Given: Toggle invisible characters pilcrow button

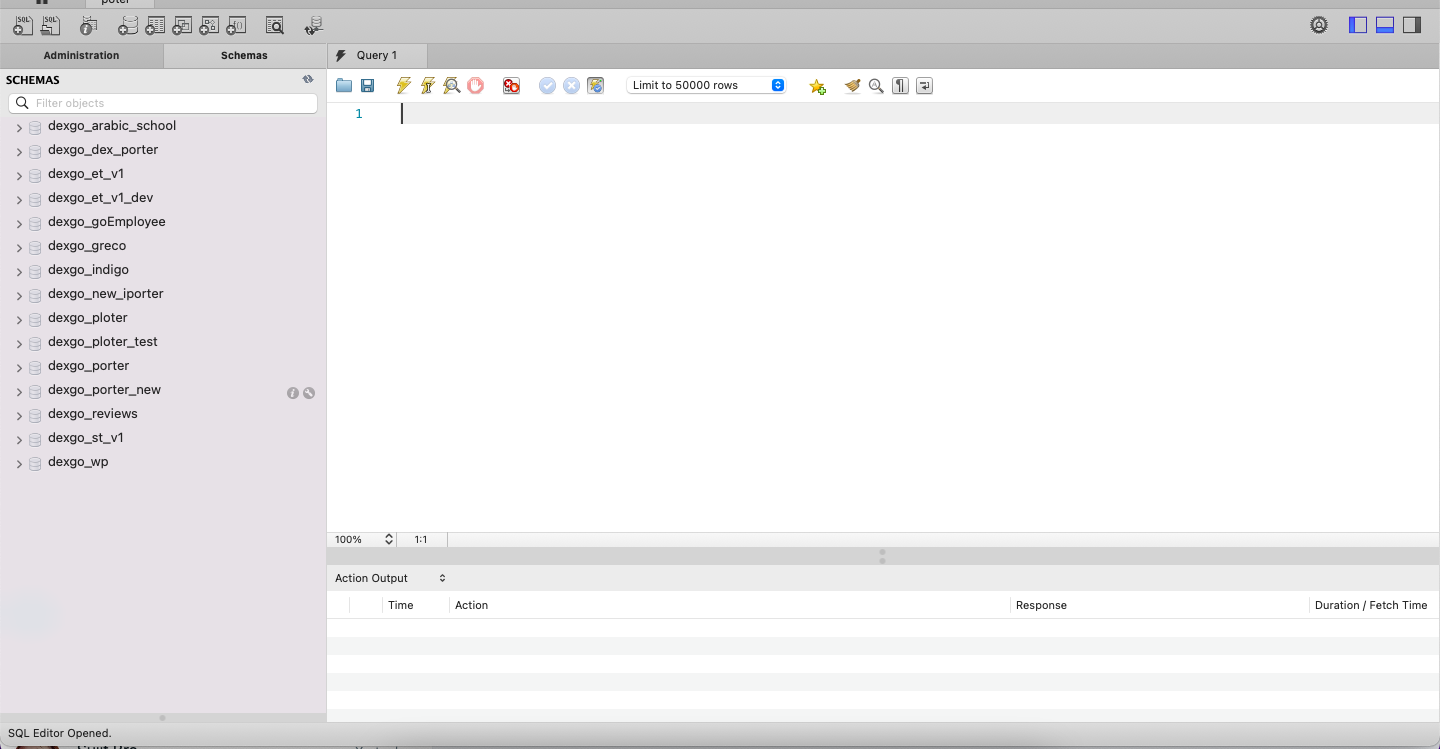Looking at the screenshot, I should pos(900,86).
